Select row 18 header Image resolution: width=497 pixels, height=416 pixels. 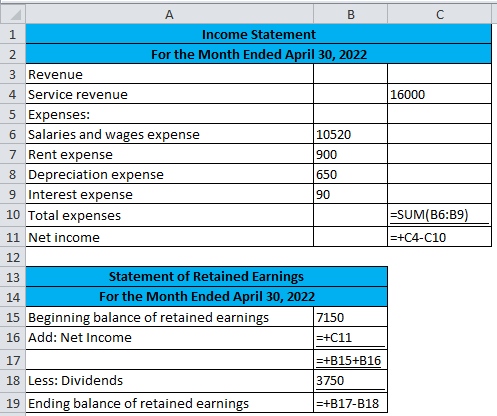coord(13,381)
